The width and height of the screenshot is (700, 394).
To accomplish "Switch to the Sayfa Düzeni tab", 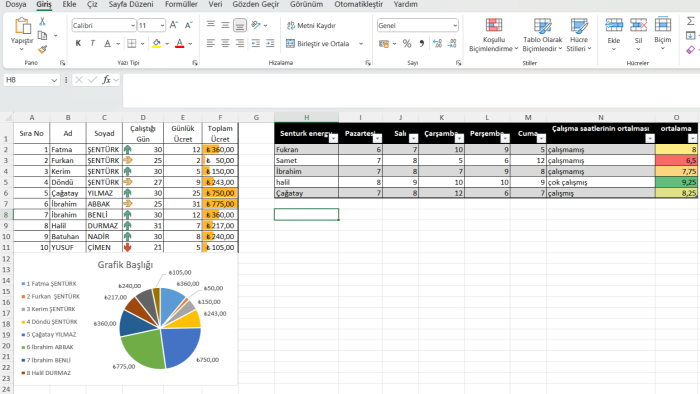I will click(x=131, y=4).
